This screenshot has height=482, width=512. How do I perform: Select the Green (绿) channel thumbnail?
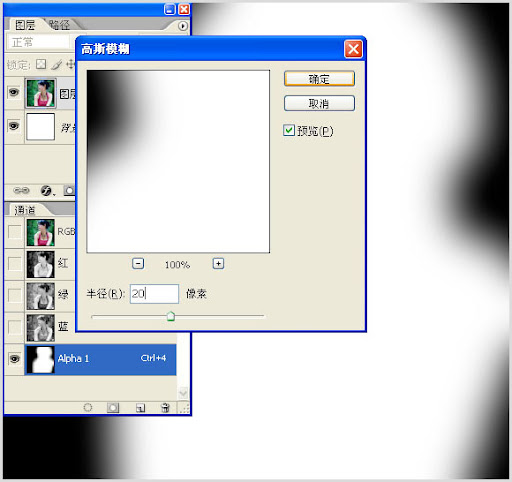[41, 296]
